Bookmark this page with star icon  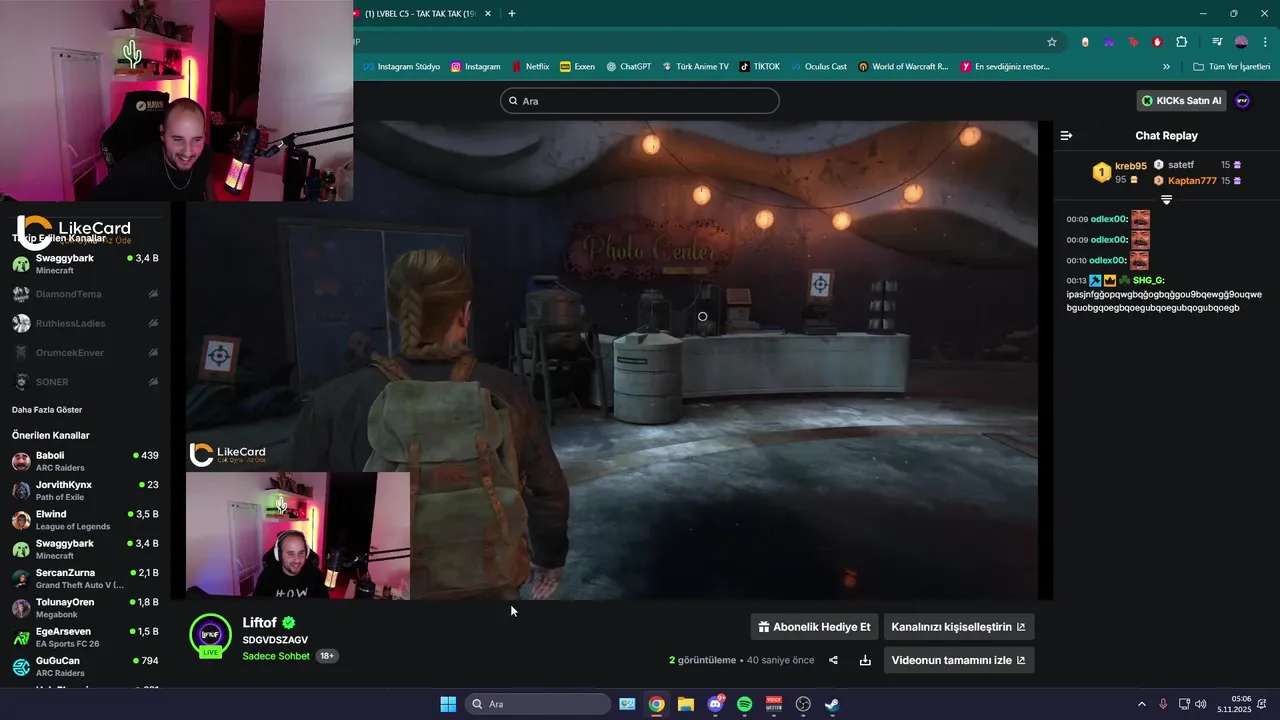point(1052,42)
